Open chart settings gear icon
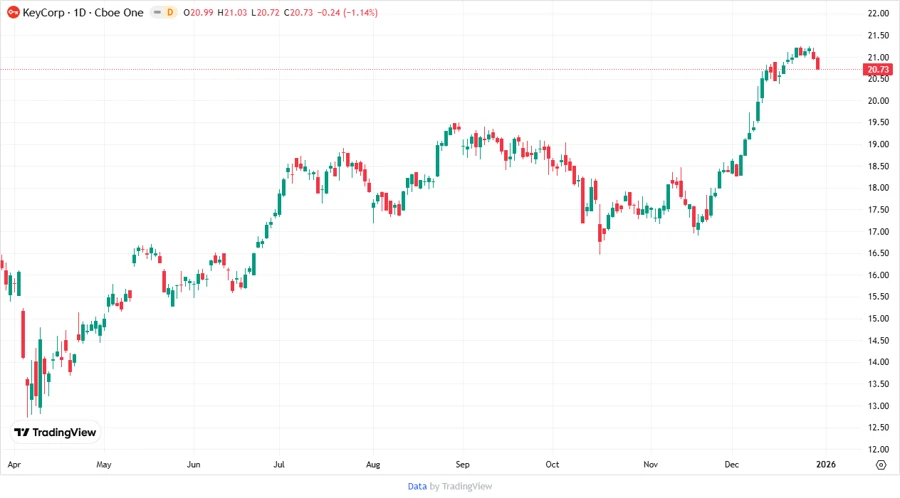 point(881,465)
